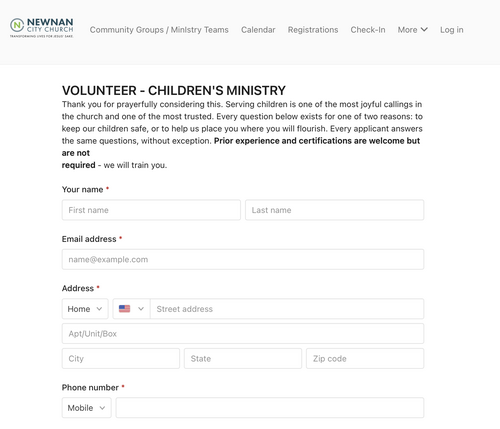
Task: Navigate to Check-In
Action: 368,30
